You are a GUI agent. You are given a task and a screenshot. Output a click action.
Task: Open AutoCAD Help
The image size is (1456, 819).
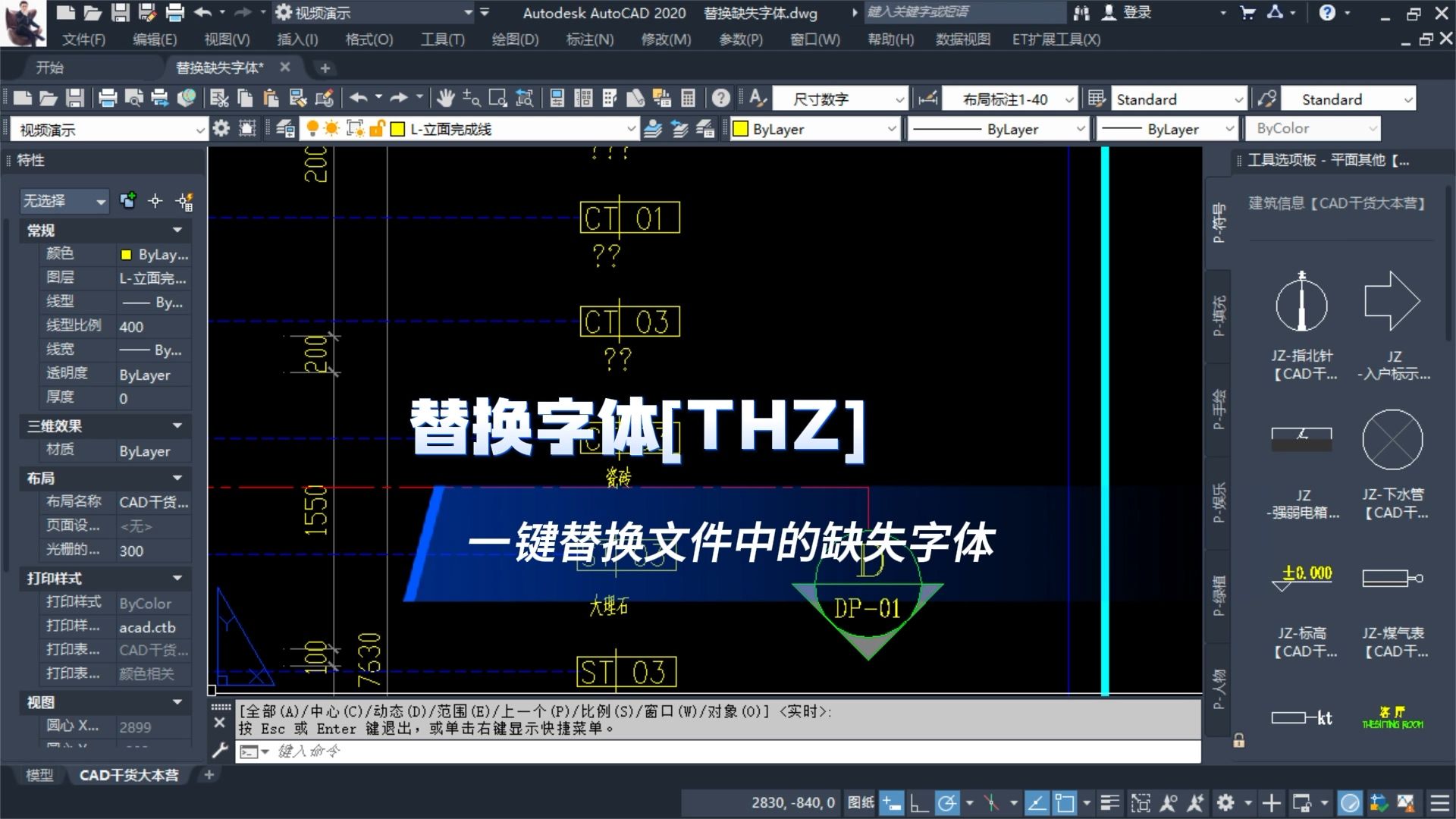click(x=720, y=99)
